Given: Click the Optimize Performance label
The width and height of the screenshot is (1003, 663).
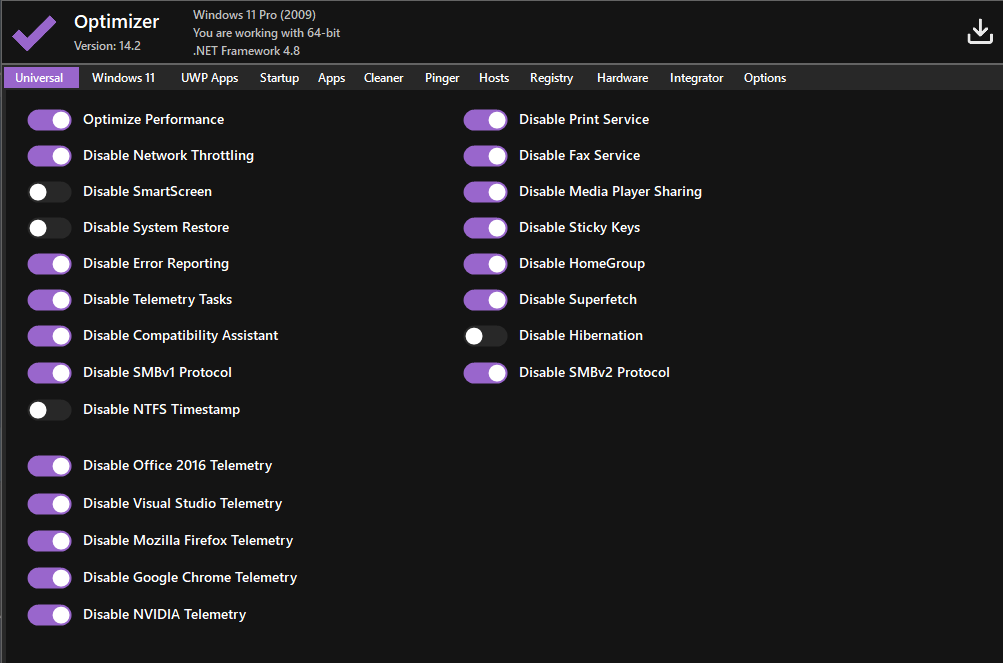Looking at the screenshot, I should click(154, 120).
